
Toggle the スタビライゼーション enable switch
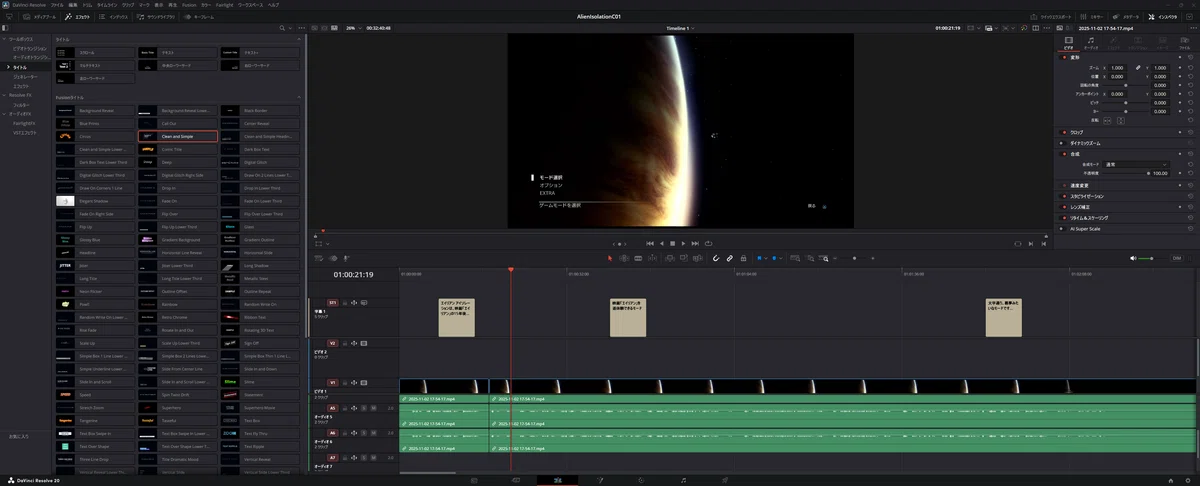[x=1063, y=196]
